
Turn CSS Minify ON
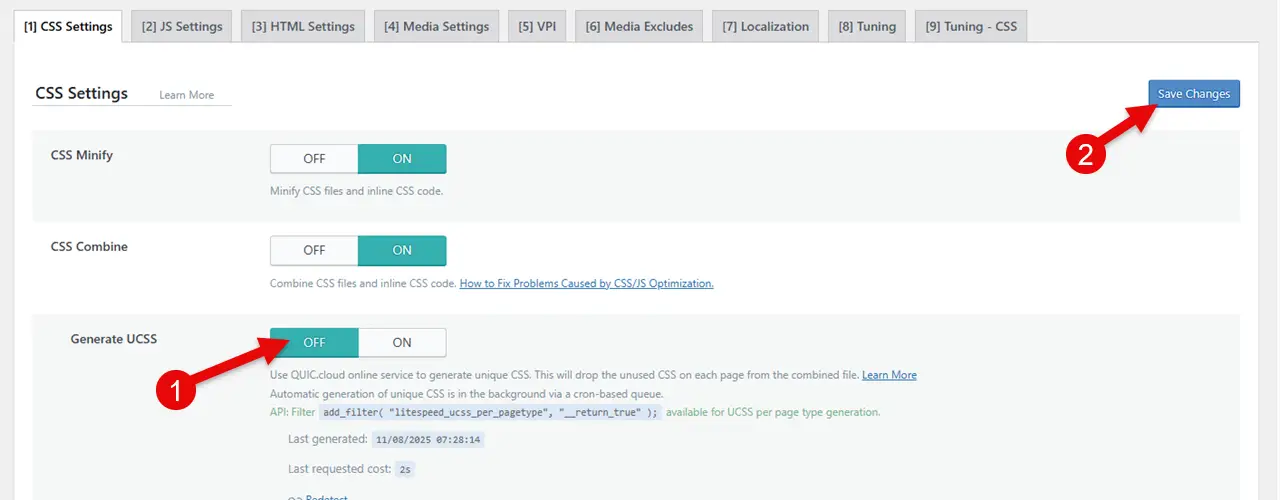point(402,159)
